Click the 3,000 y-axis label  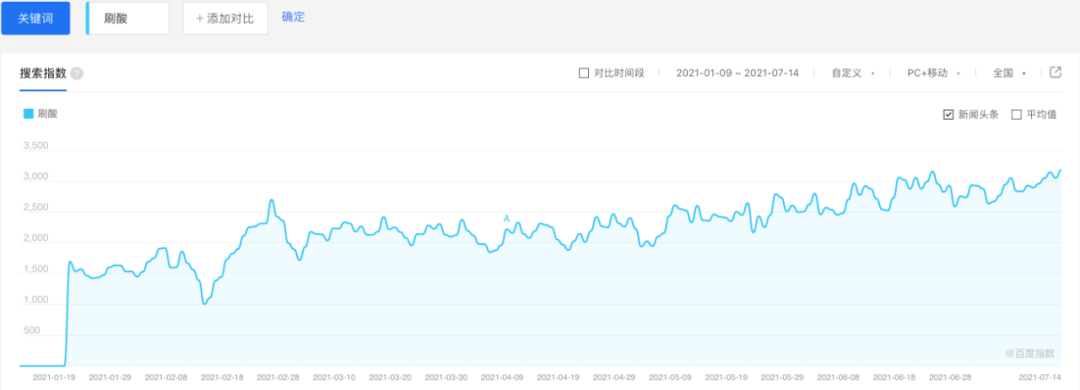click(x=35, y=177)
